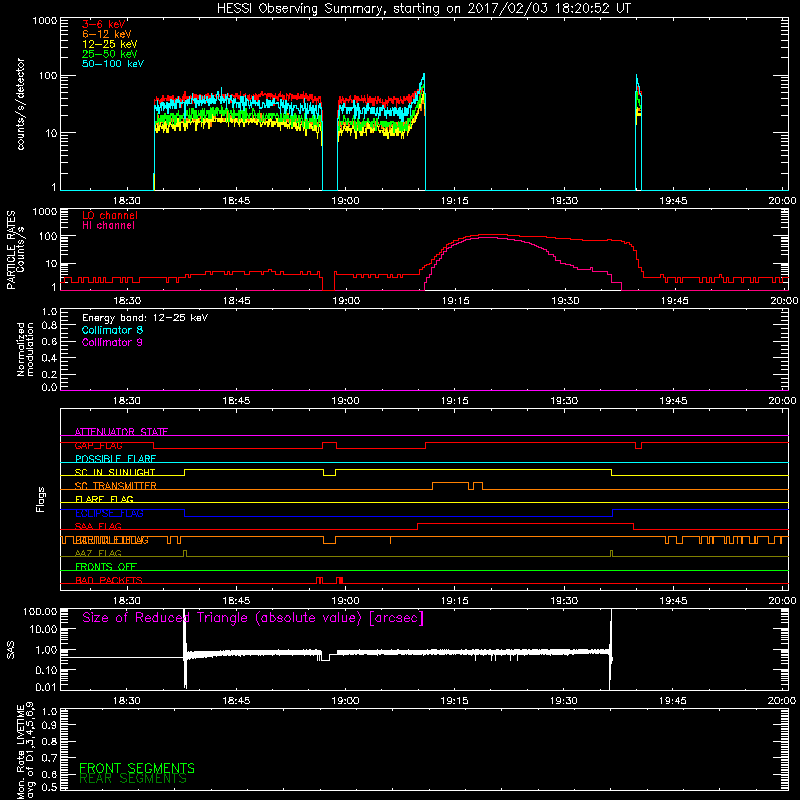
Task: Select the Collimator 9 legend label
Action: [x=112, y=342]
